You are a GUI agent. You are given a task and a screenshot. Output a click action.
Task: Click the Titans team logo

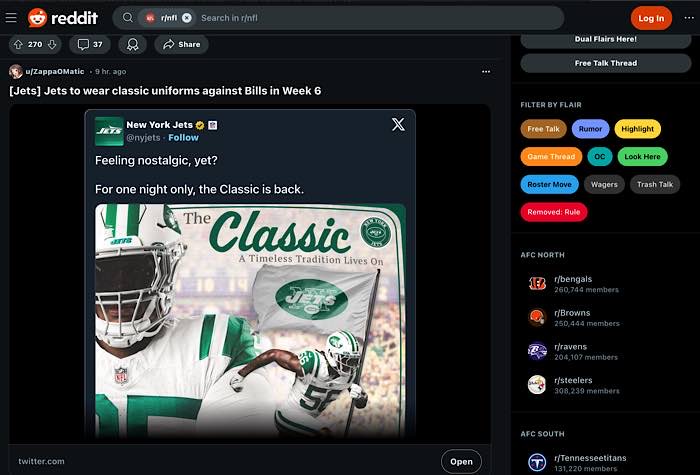point(537,462)
